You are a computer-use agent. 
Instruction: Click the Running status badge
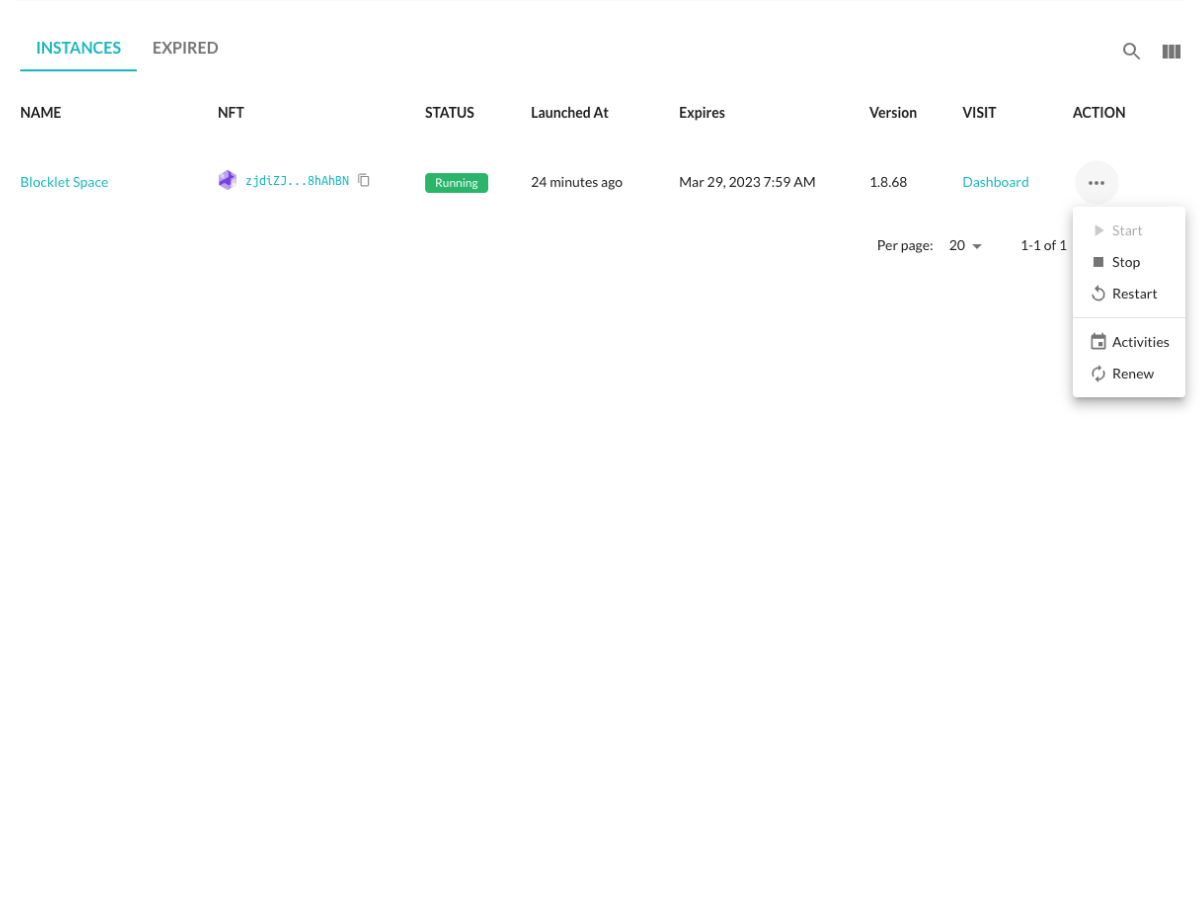coord(456,183)
